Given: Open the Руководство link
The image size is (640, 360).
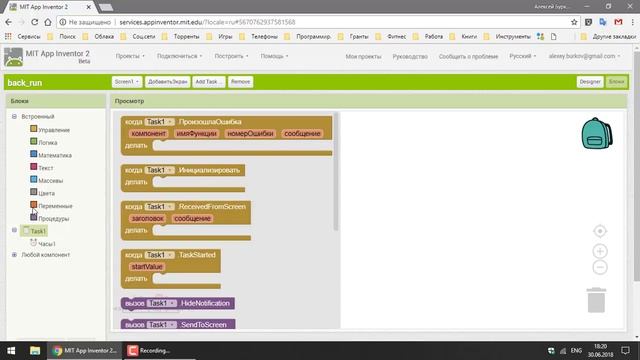Looking at the screenshot, I should coord(410,56).
